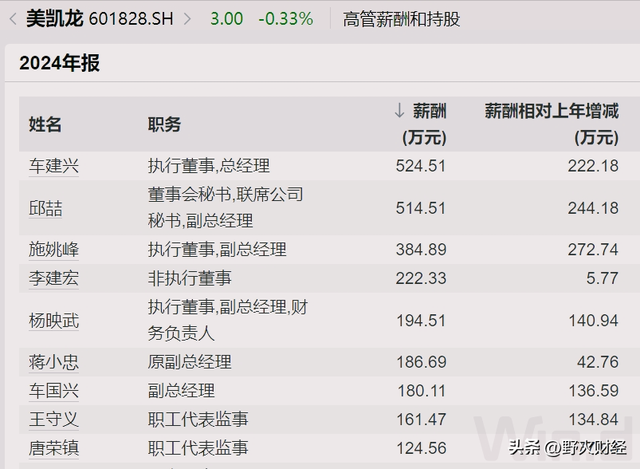The height and width of the screenshot is (469, 640).
Task: Open executive link 邱喆
Action: coord(45,208)
